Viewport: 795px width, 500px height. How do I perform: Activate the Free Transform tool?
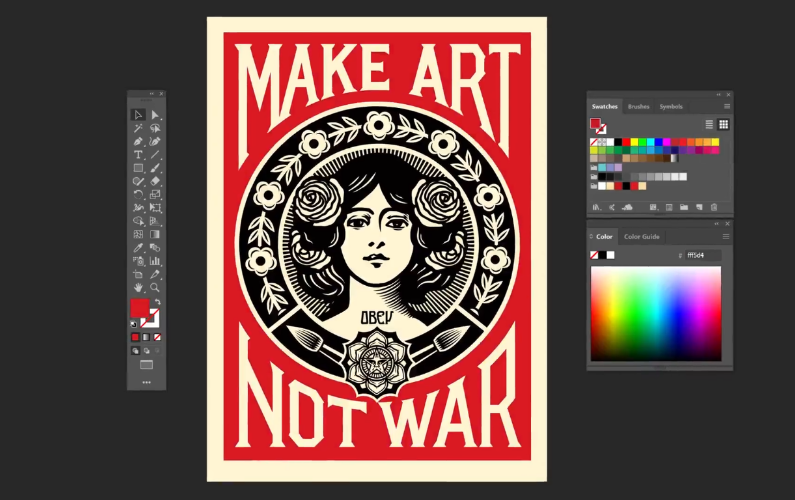(155, 207)
